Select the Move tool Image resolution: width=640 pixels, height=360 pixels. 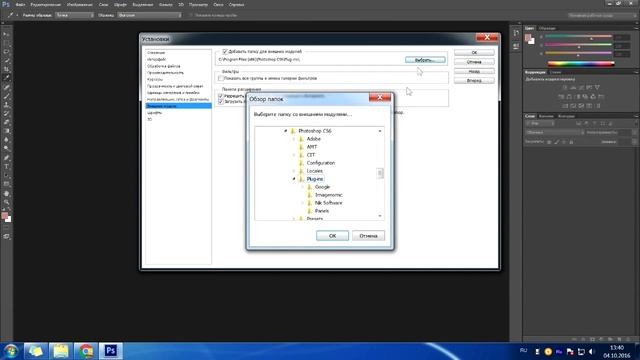(6, 35)
